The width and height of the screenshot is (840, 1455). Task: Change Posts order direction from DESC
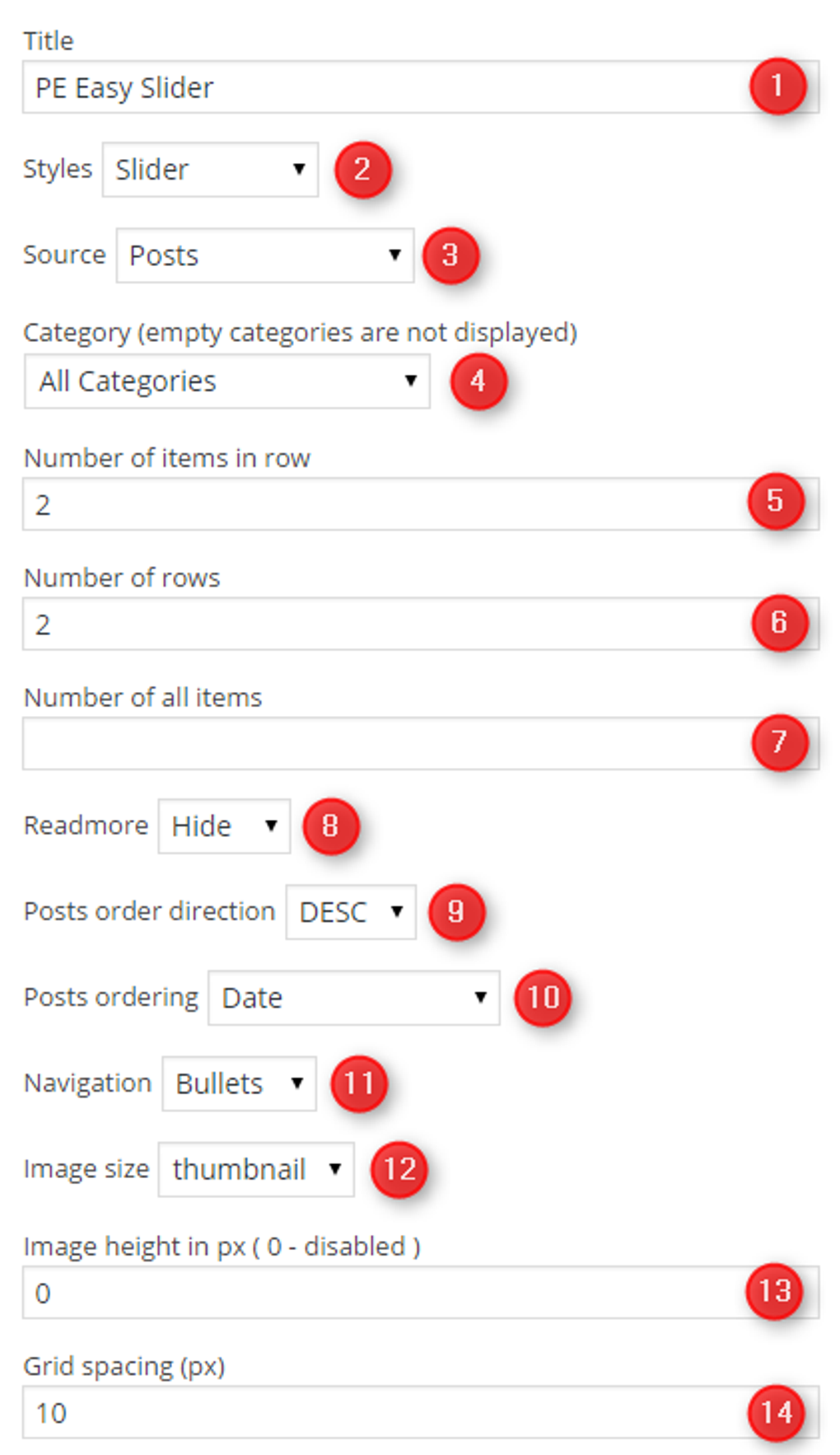pos(349,911)
